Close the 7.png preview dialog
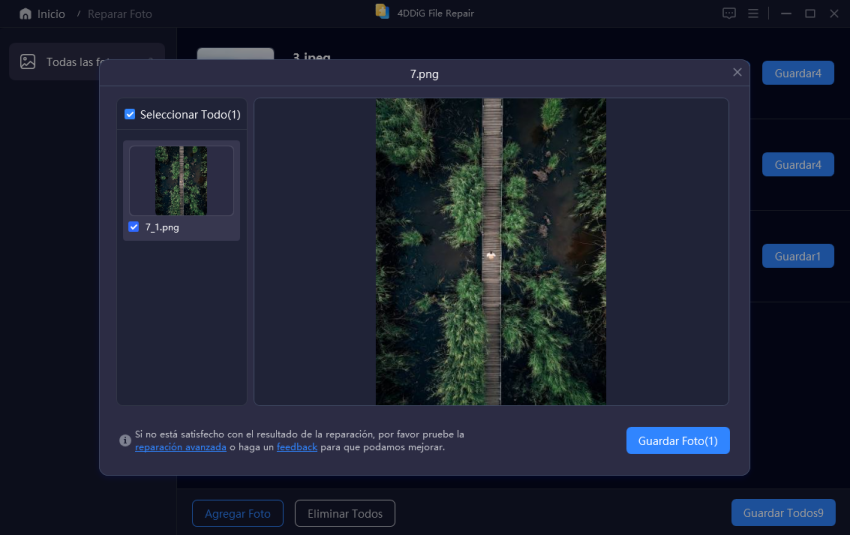 [x=737, y=72]
